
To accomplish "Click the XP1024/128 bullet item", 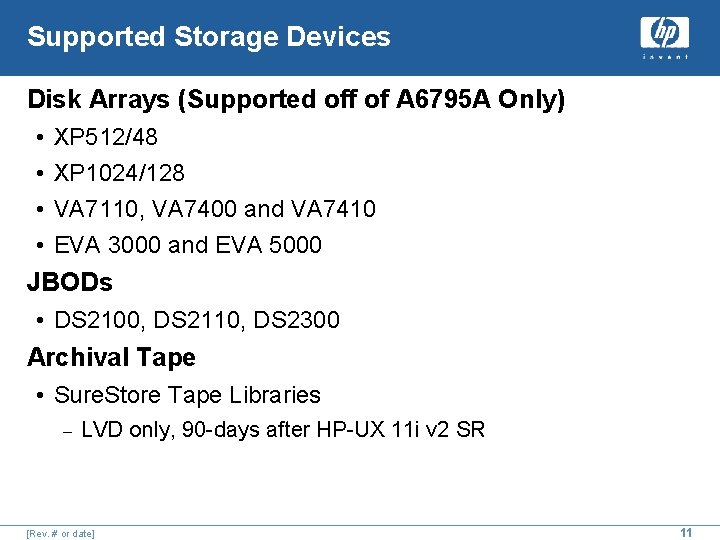I will tap(119, 173).
